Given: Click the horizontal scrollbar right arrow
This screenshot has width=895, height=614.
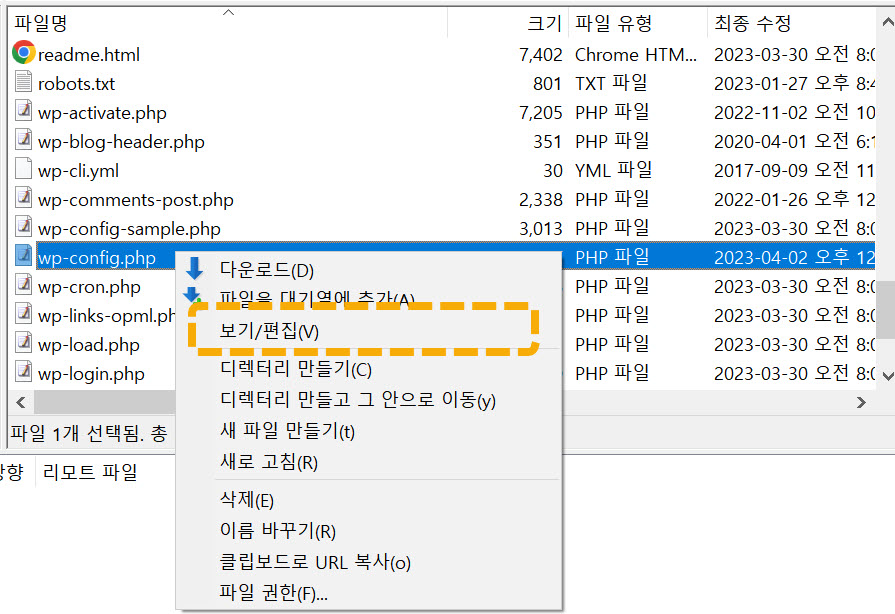Looking at the screenshot, I should tap(861, 402).
